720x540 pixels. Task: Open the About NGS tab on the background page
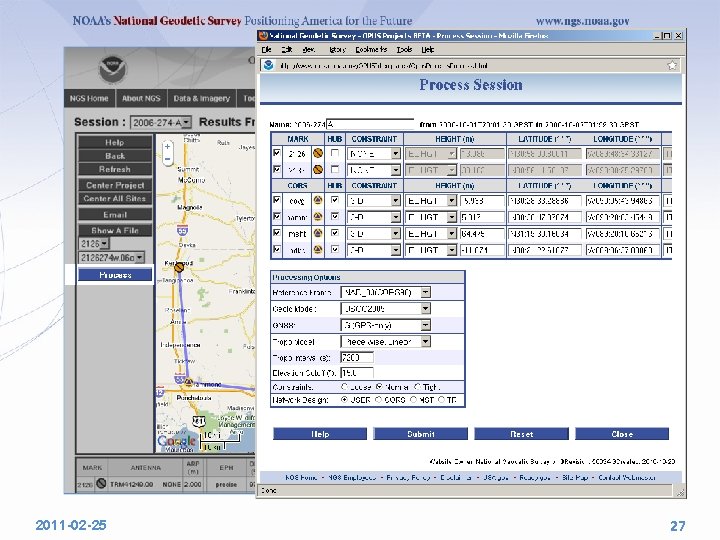pos(141,98)
